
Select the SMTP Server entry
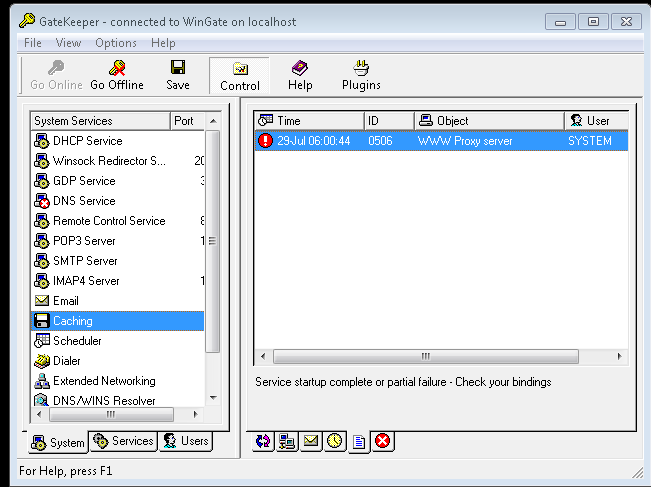[x=117, y=261]
